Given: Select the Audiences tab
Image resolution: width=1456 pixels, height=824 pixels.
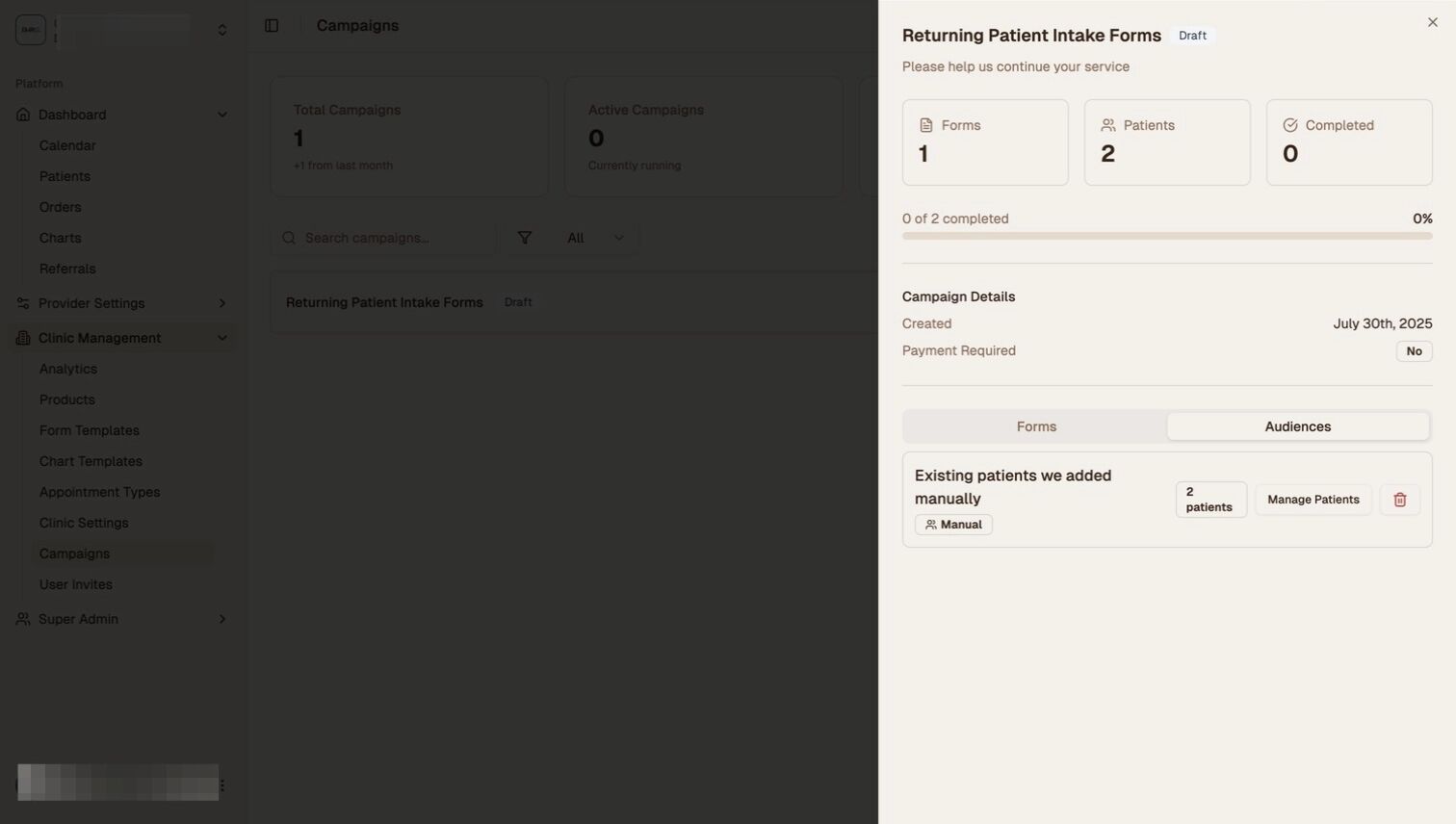Looking at the screenshot, I should (x=1297, y=426).
